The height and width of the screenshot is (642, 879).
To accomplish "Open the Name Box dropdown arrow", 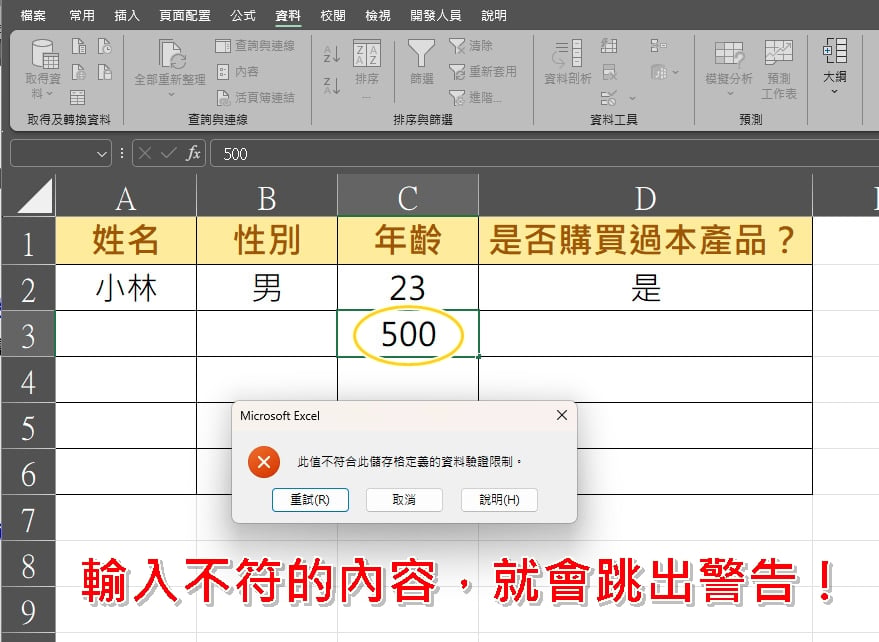I will [101, 154].
